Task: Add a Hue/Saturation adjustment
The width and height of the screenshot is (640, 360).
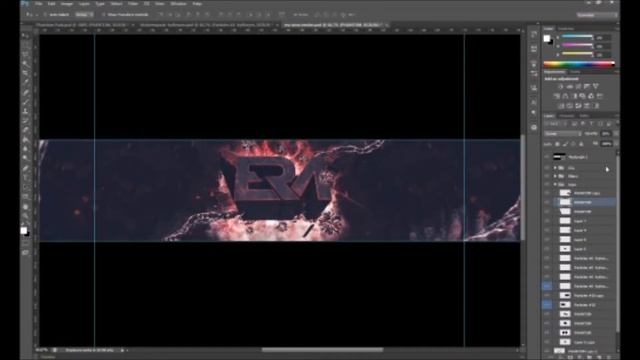Action: click(557, 96)
